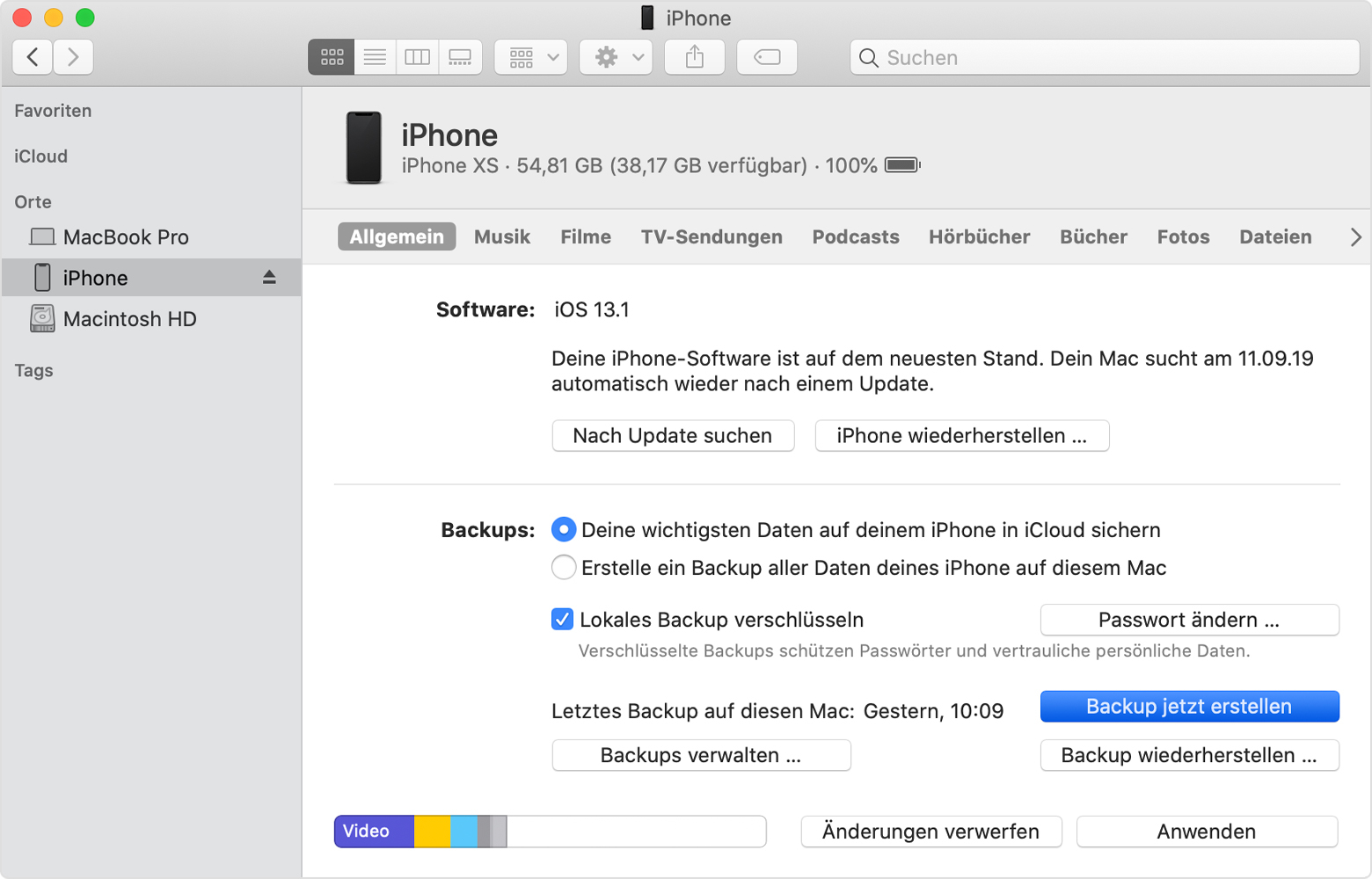1372x879 pixels.
Task: Click the Macintosh HD disk icon
Action: [x=42, y=318]
